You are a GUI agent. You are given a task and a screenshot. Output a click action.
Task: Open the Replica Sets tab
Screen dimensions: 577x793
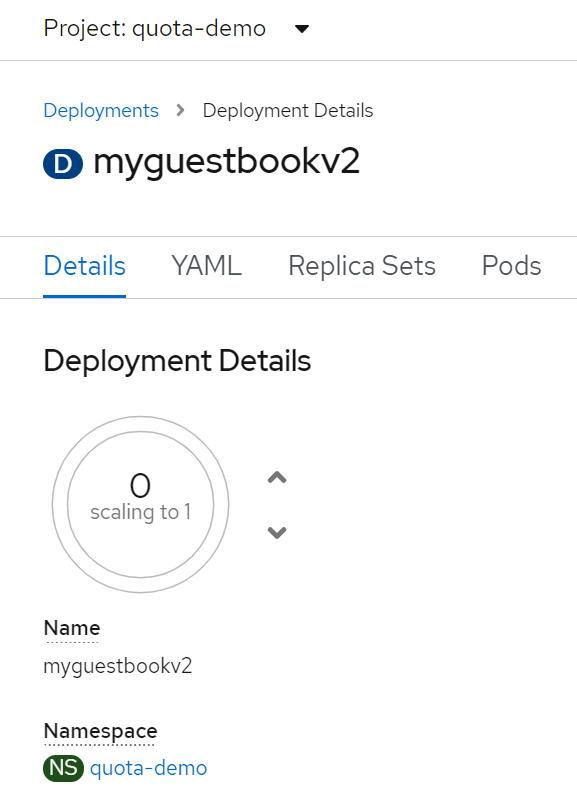pos(362,266)
